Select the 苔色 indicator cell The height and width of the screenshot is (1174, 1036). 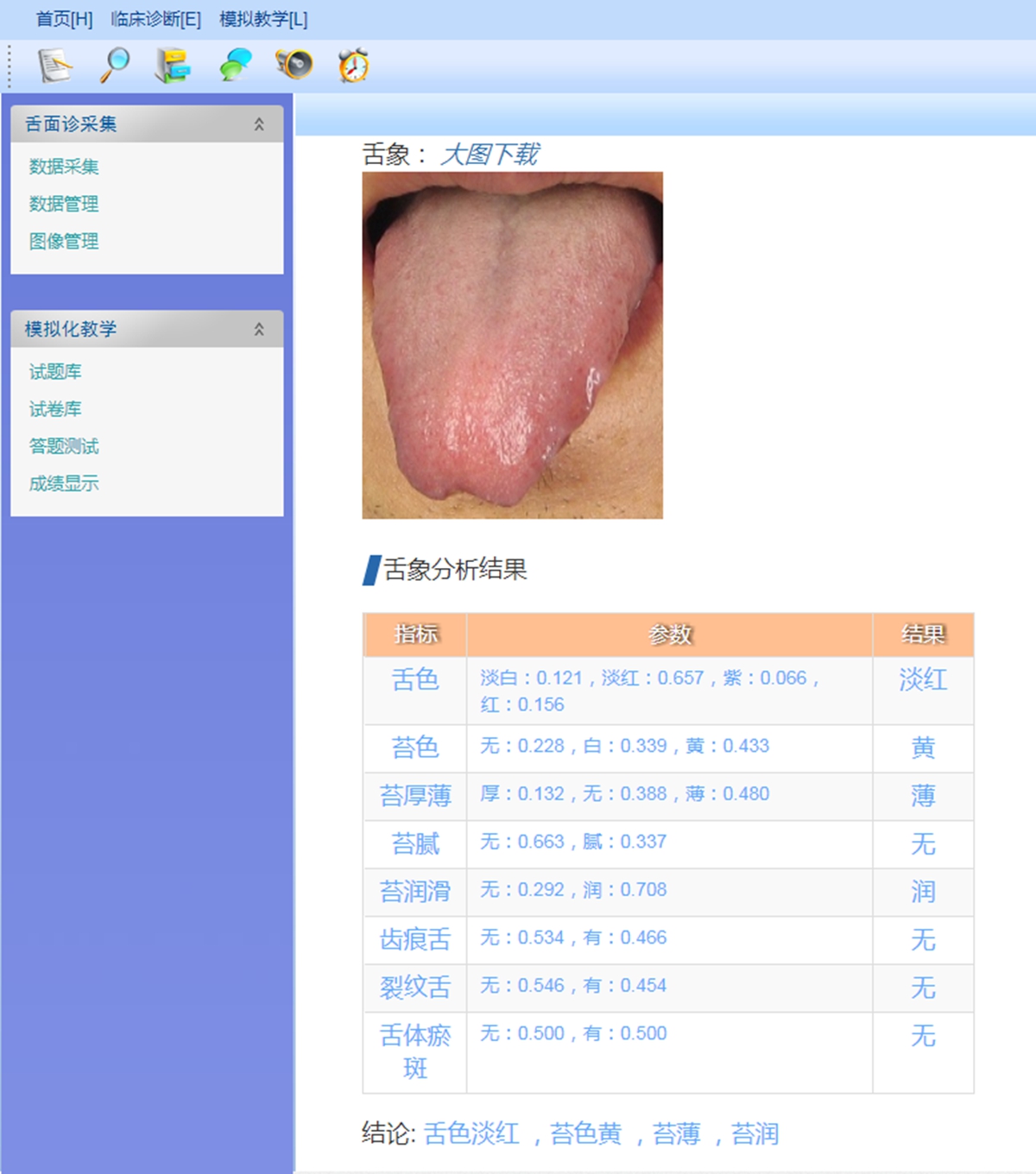415,748
